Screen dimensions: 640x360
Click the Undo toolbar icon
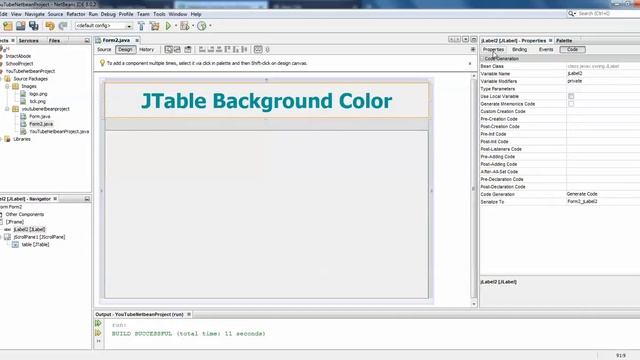pyautogui.click(x=50, y=26)
